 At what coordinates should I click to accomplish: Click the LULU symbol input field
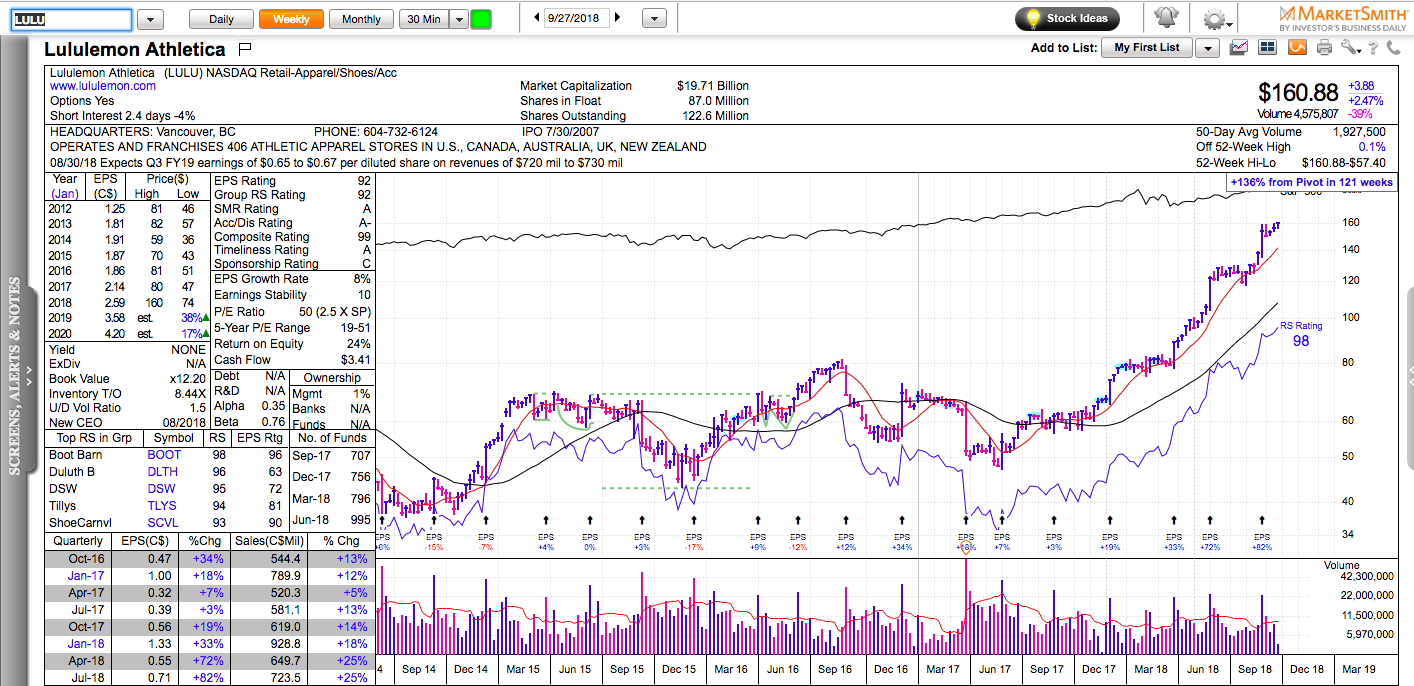tap(71, 19)
